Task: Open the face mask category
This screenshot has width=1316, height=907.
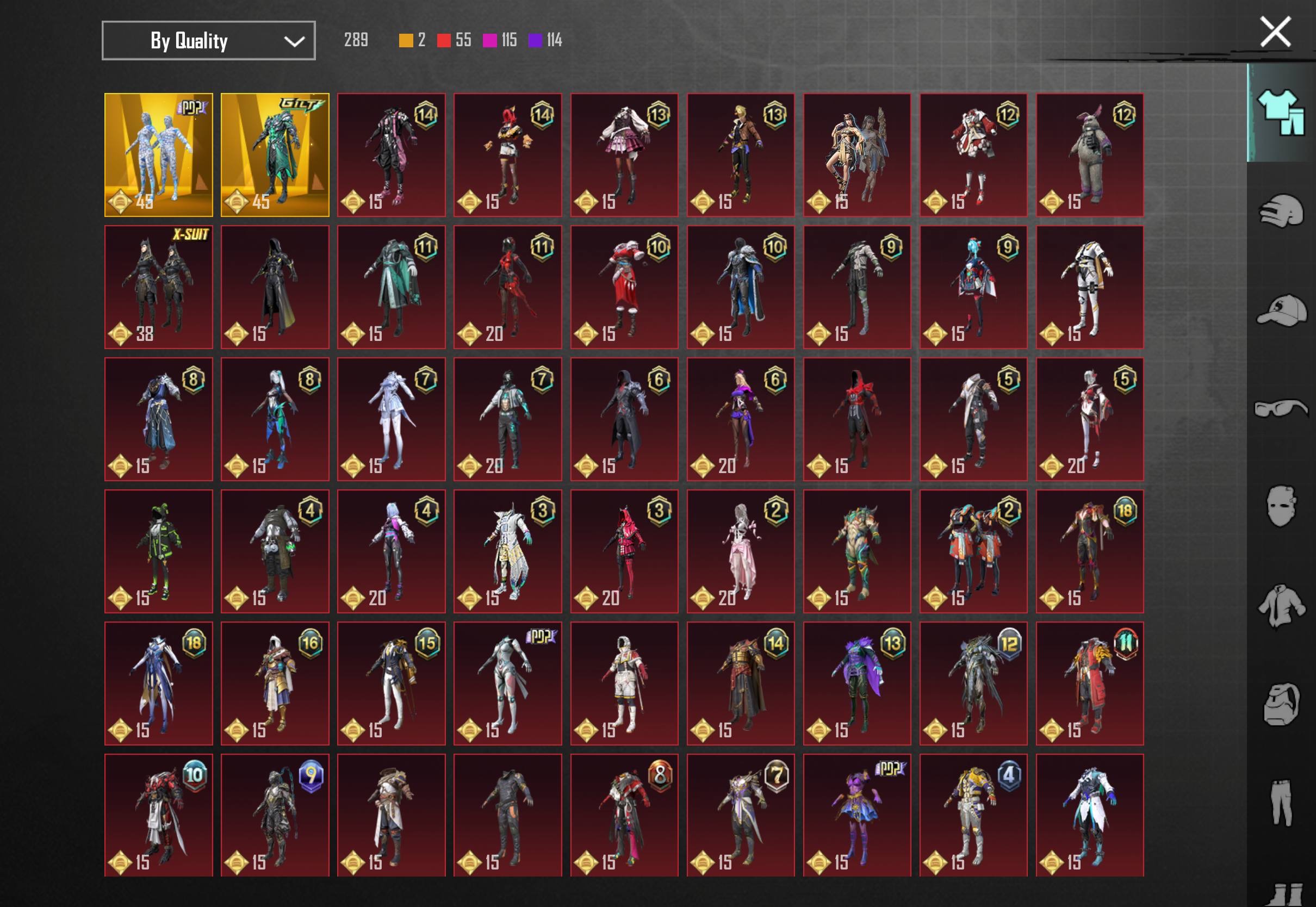Action: (x=1281, y=506)
